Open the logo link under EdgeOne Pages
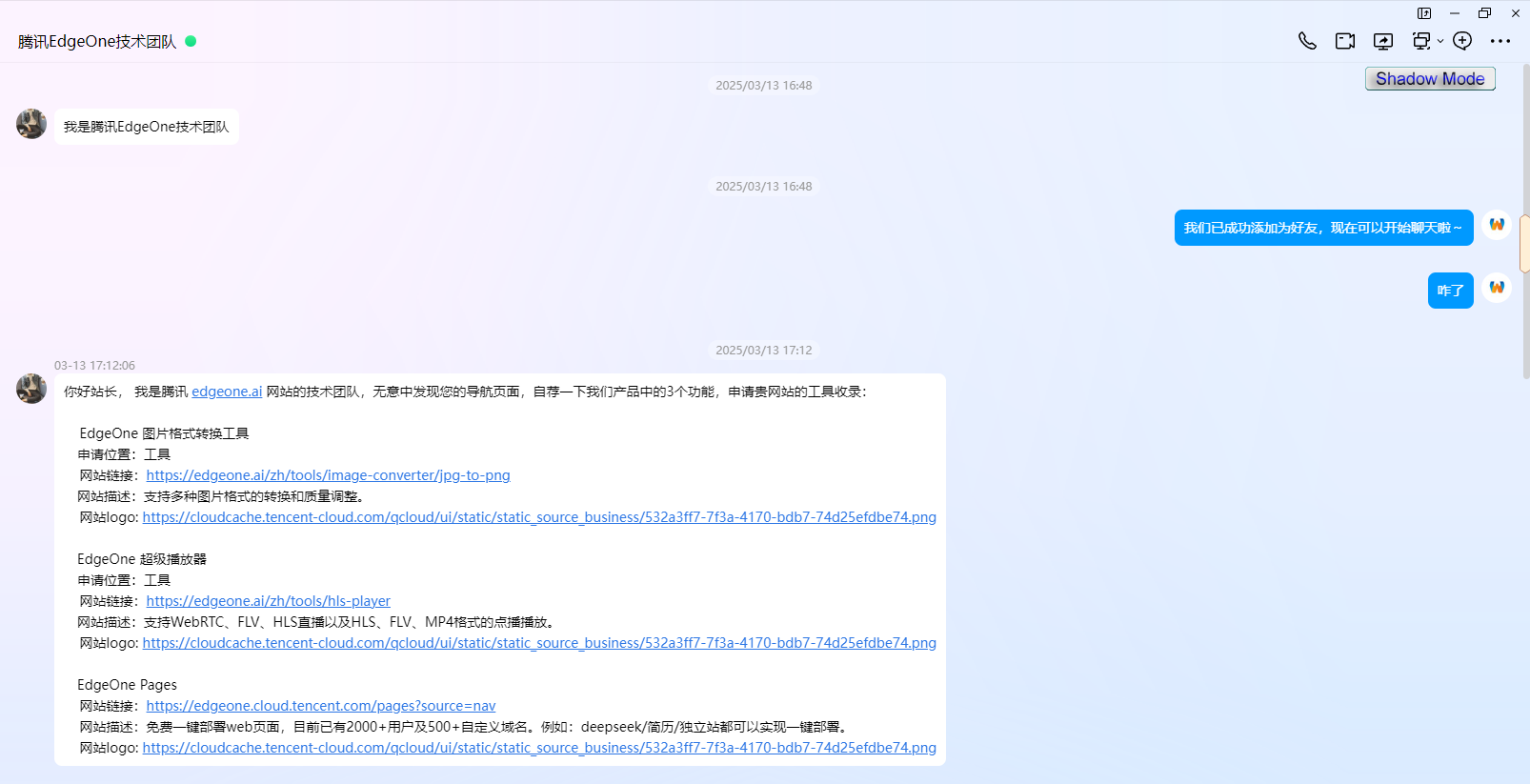The height and width of the screenshot is (784, 1530). 539,748
